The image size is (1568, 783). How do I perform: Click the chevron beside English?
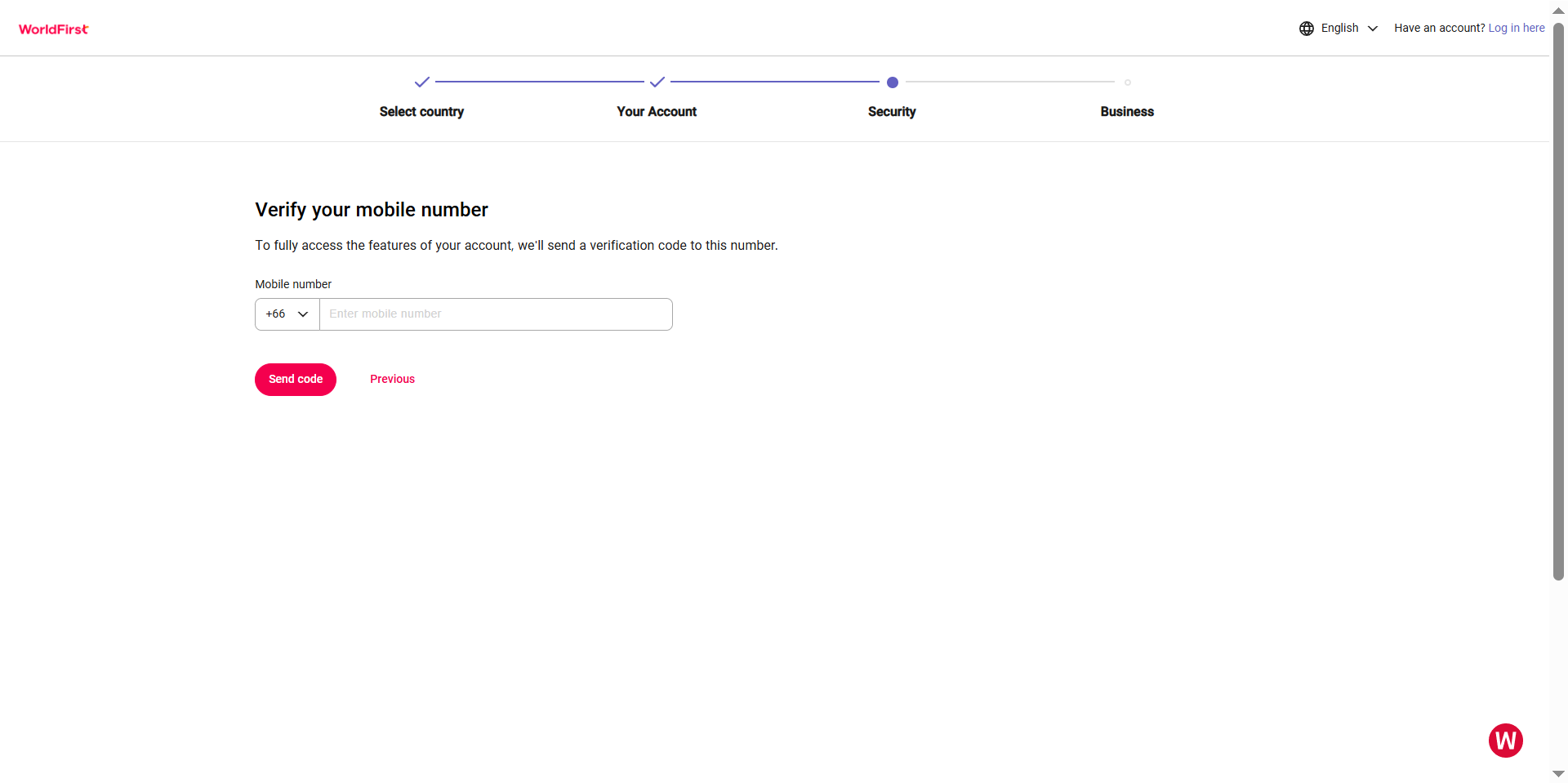pos(1373,29)
